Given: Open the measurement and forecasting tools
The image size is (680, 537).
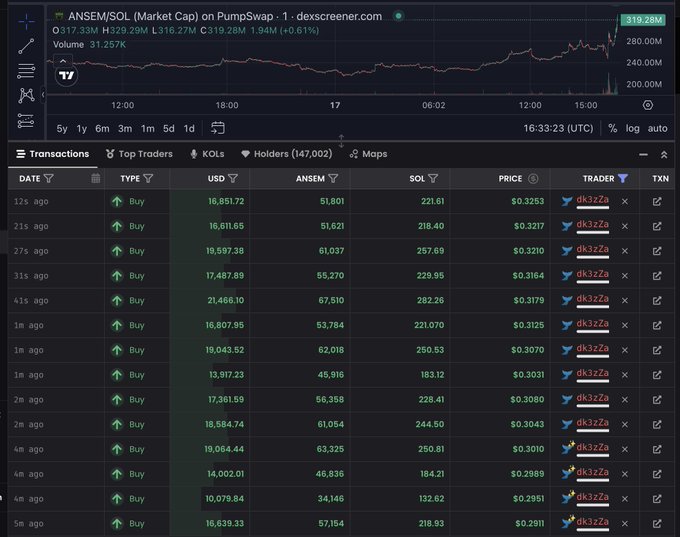Looking at the screenshot, I should pos(26,121).
